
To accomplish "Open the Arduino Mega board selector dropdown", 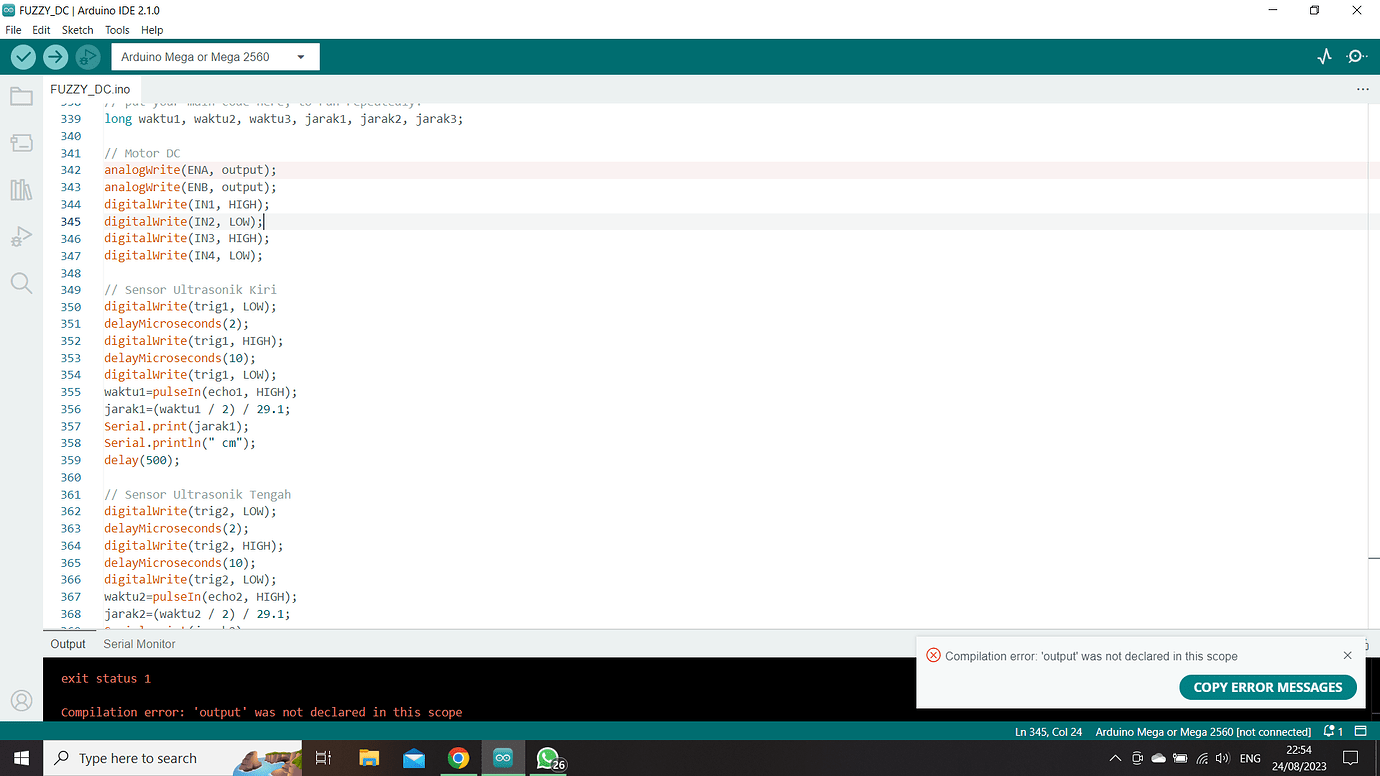I will (214, 57).
